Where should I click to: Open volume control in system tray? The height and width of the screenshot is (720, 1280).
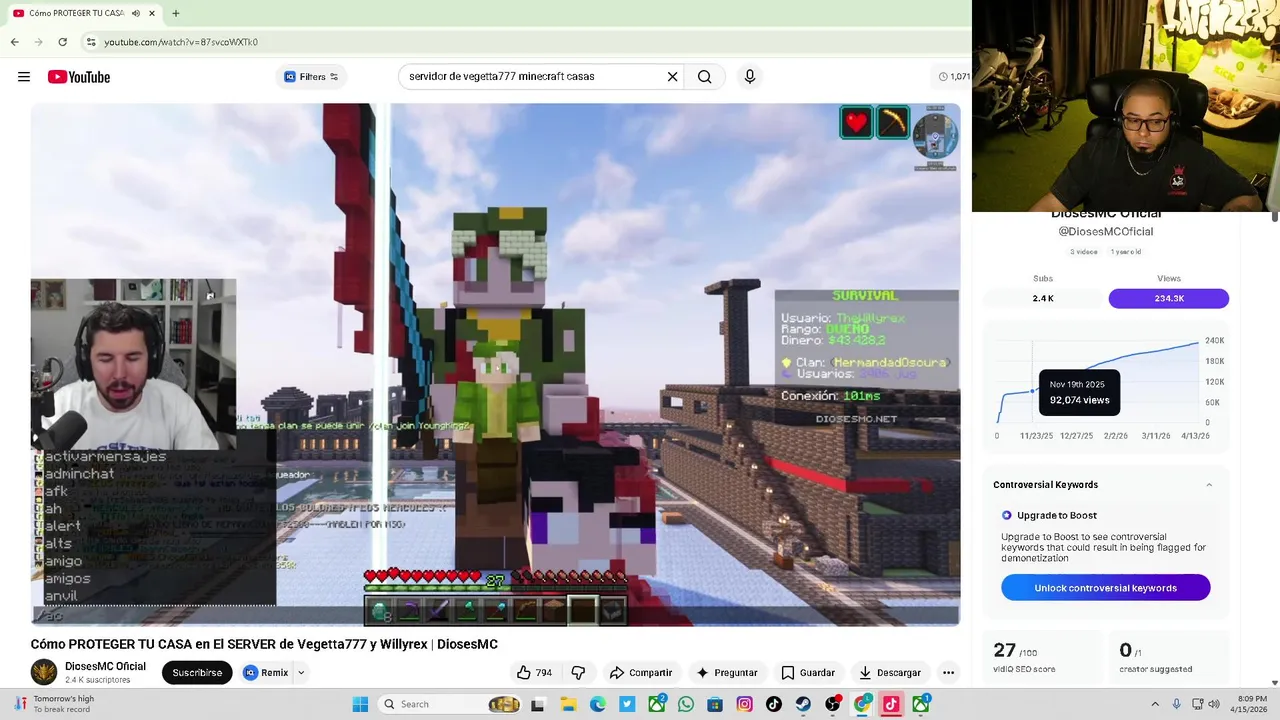point(1215,704)
